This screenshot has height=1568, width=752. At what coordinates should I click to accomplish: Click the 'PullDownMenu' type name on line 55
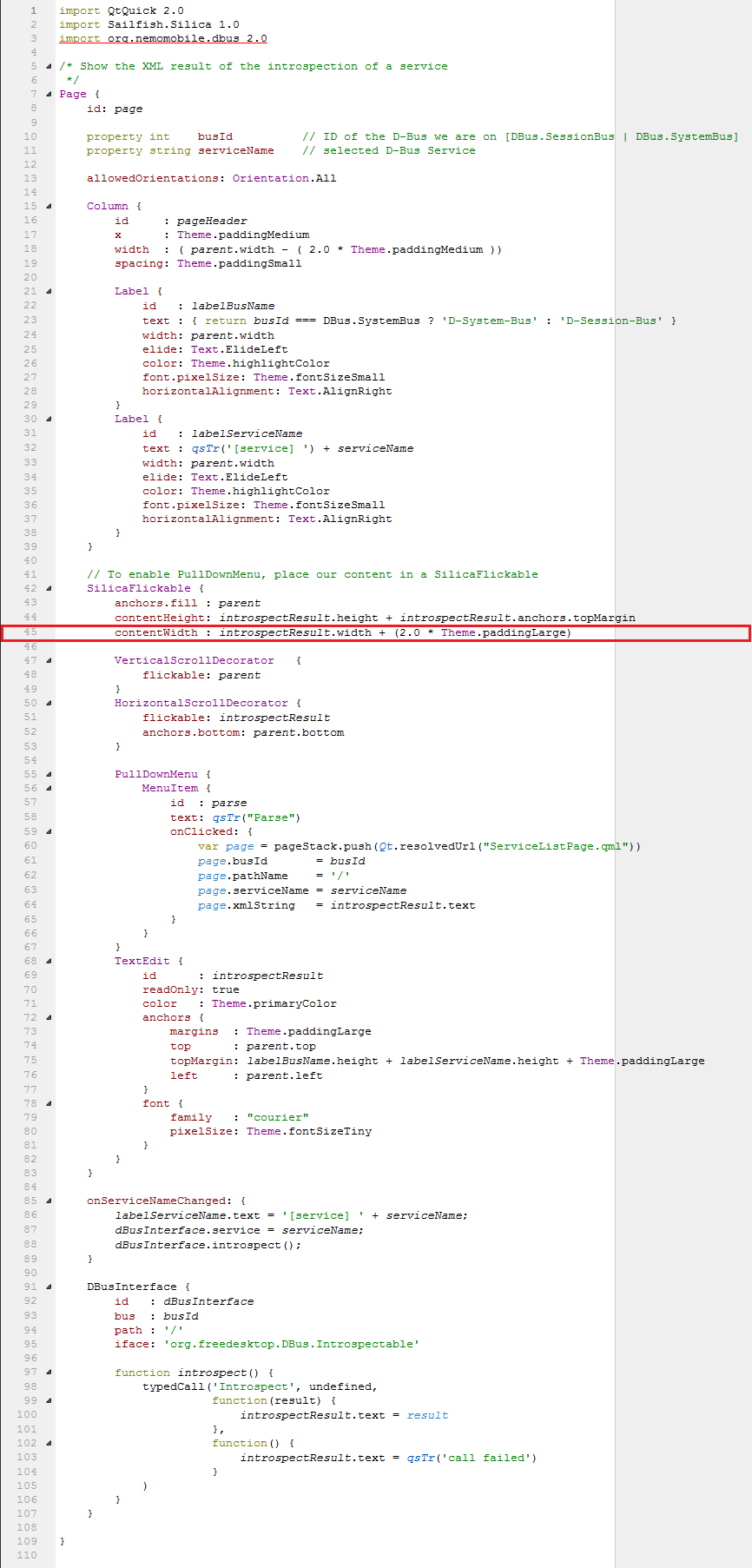[x=156, y=774]
